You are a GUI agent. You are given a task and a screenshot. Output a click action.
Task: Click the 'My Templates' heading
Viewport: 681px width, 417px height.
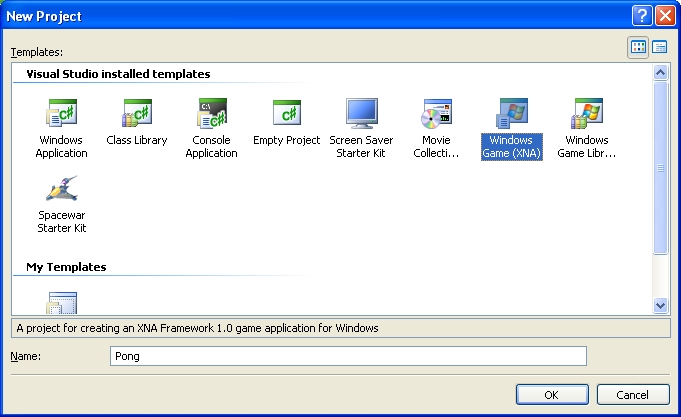[66, 267]
